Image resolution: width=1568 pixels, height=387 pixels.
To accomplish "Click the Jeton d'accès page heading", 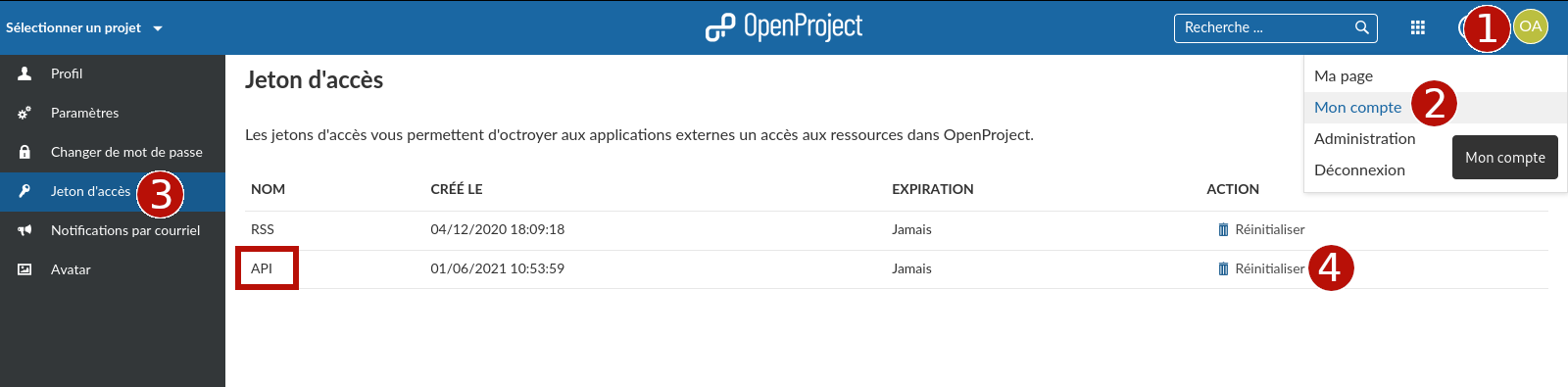I will pos(315,80).
